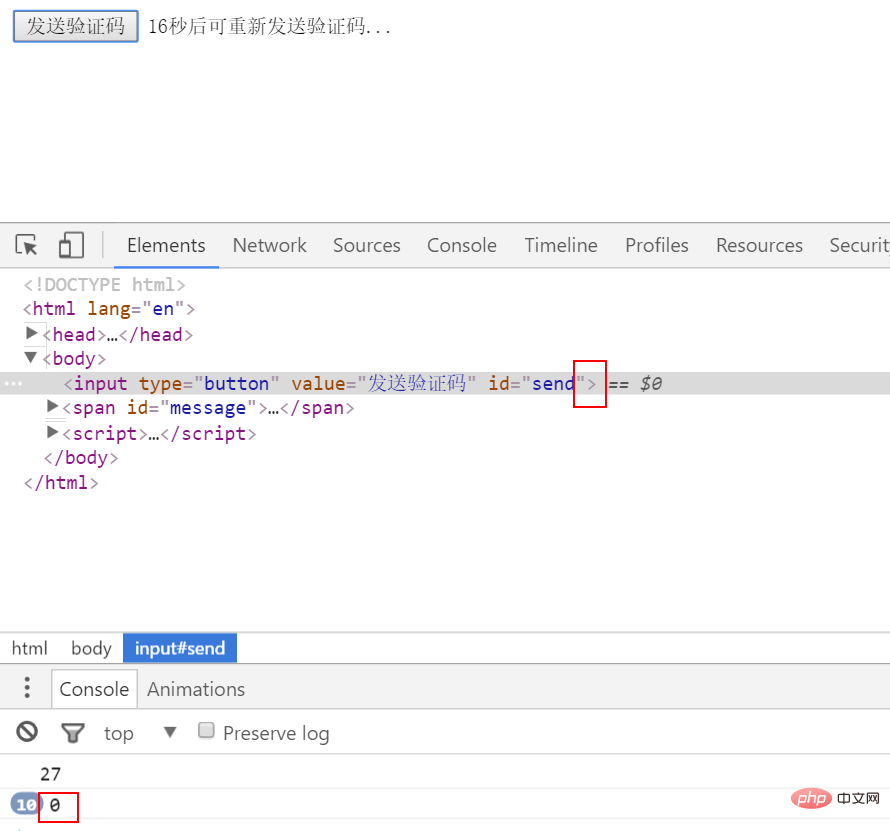
Task: Select the closing </html> tag line
Action: (x=61, y=483)
